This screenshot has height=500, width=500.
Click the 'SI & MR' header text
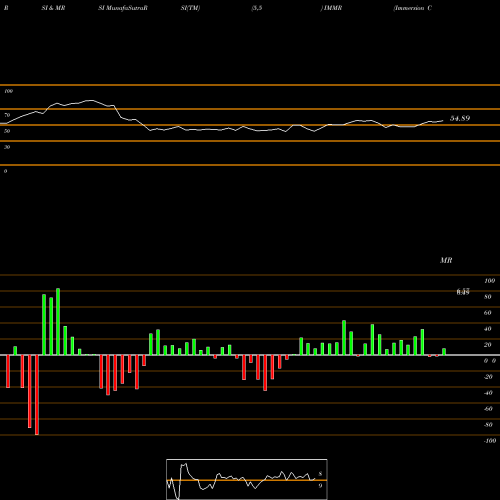[53, 8]
